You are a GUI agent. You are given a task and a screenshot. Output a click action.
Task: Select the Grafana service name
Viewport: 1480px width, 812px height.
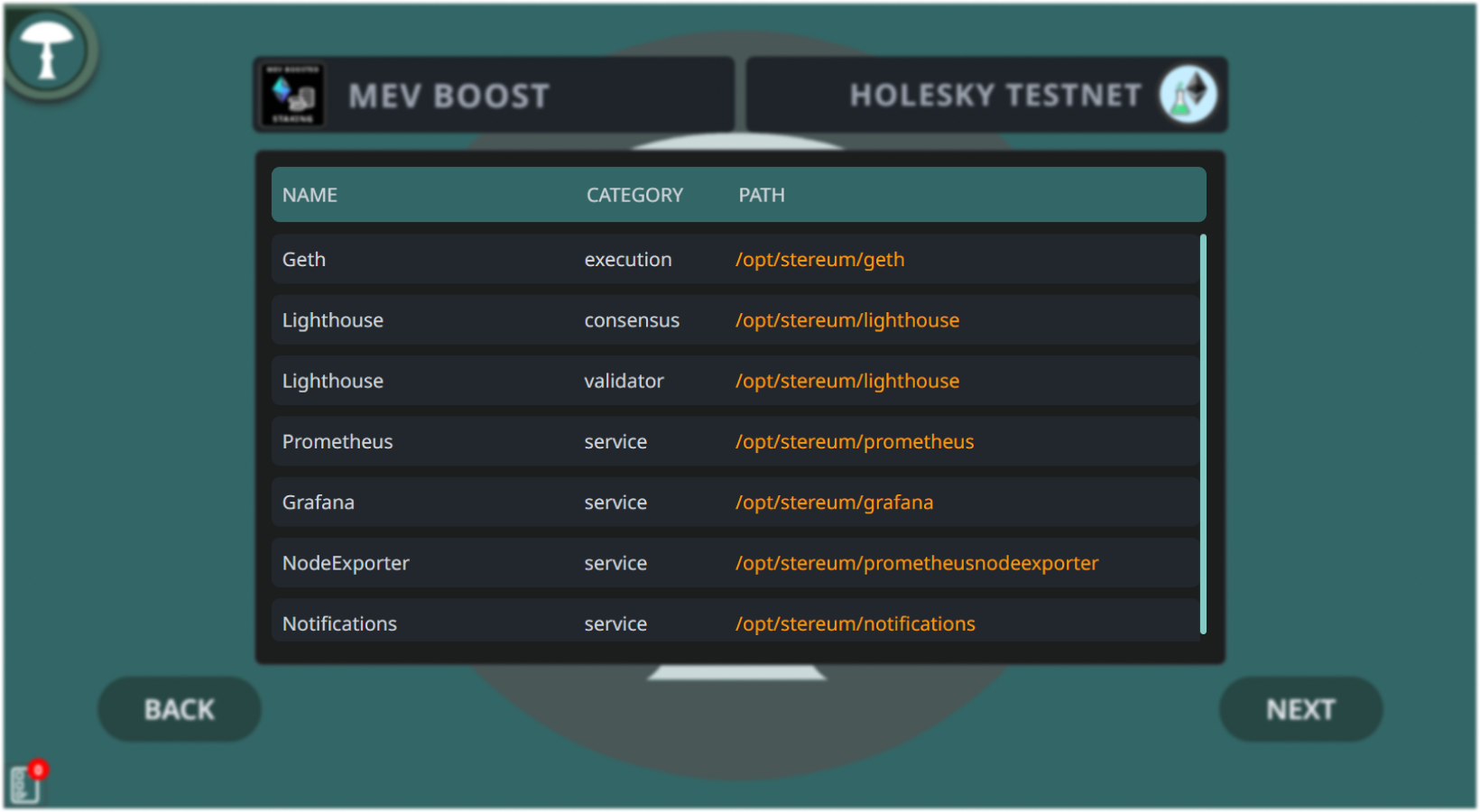coord(319,503)
